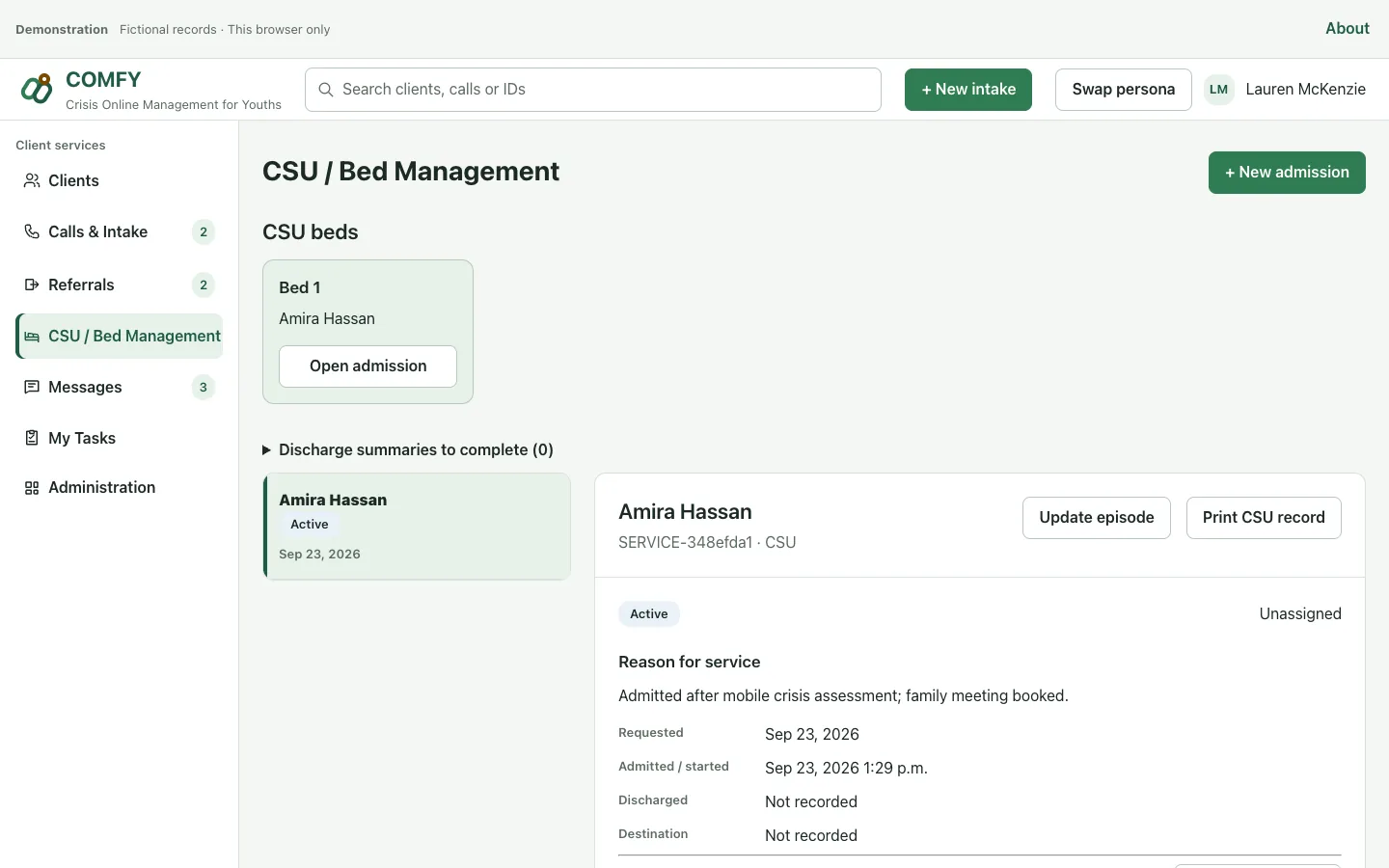The width and height of the screenshot is (1389, 868).
Task: Click the Reason for service heading
Action: point(689,663)
